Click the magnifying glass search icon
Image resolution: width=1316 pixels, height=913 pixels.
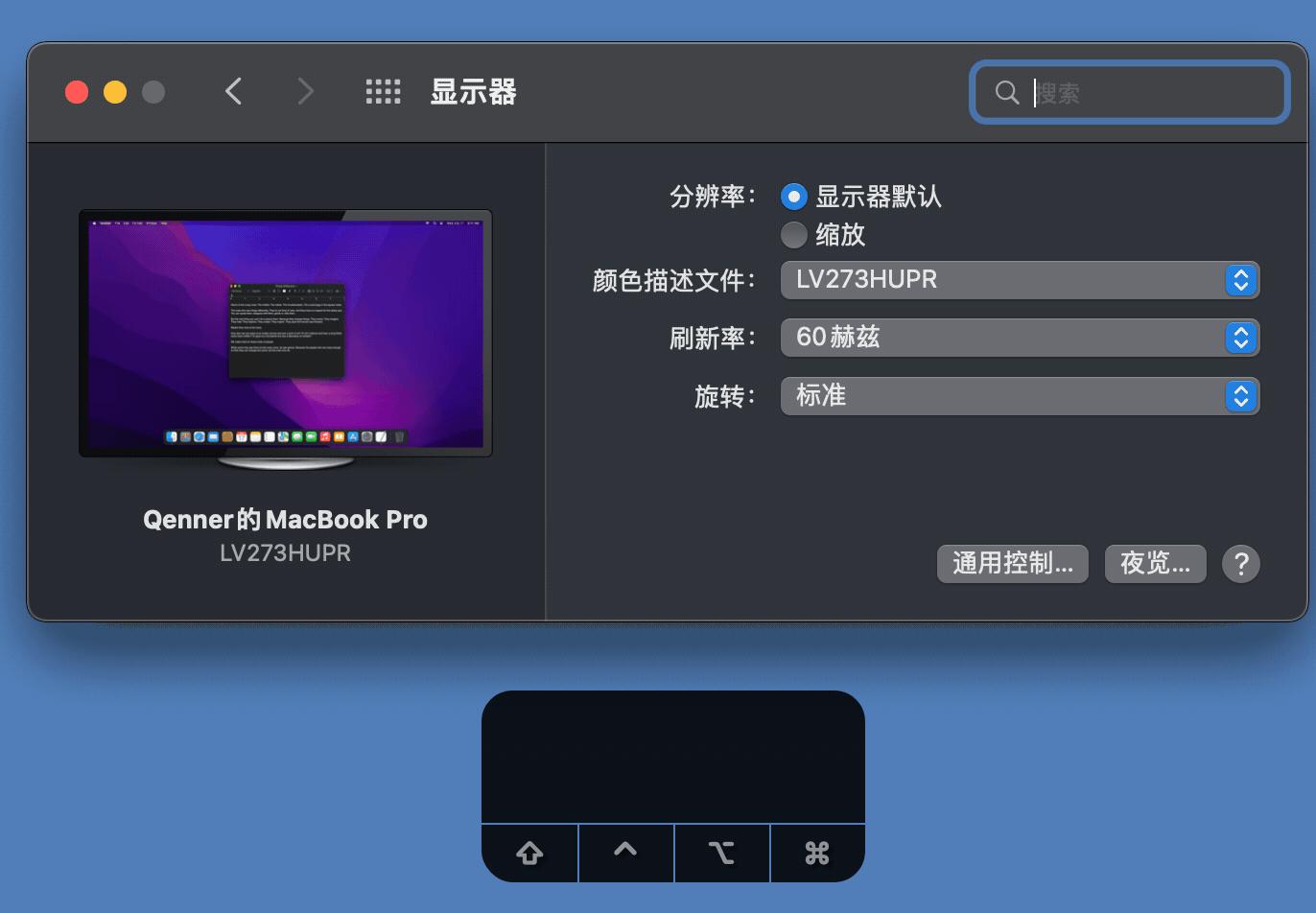pos(1005,92)
